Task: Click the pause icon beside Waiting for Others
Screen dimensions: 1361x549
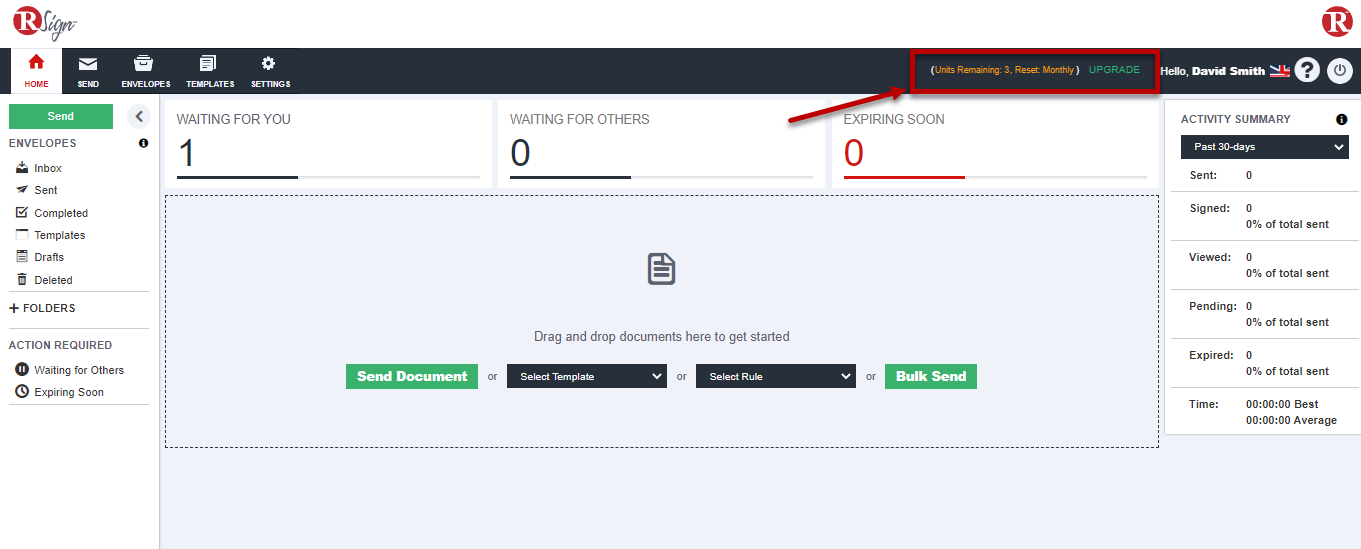Action: coord(22,369)
